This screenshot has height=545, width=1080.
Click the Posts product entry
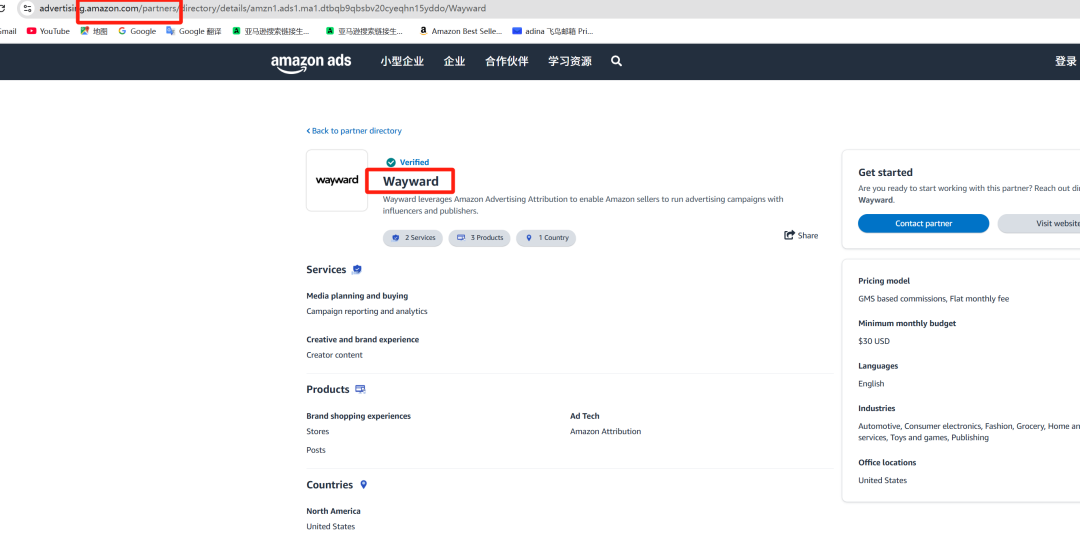click(316, 450)
